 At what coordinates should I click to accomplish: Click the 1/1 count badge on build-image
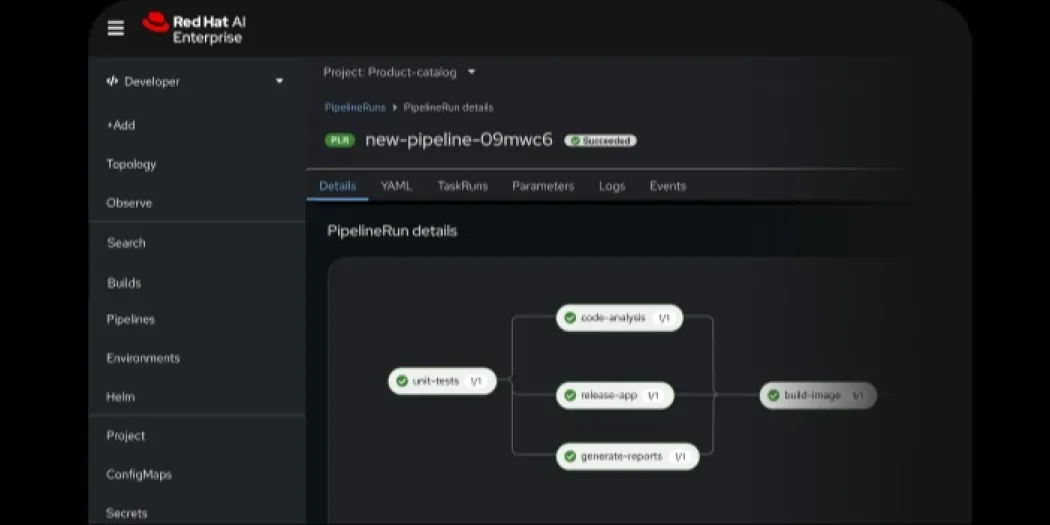click(858, 395)
